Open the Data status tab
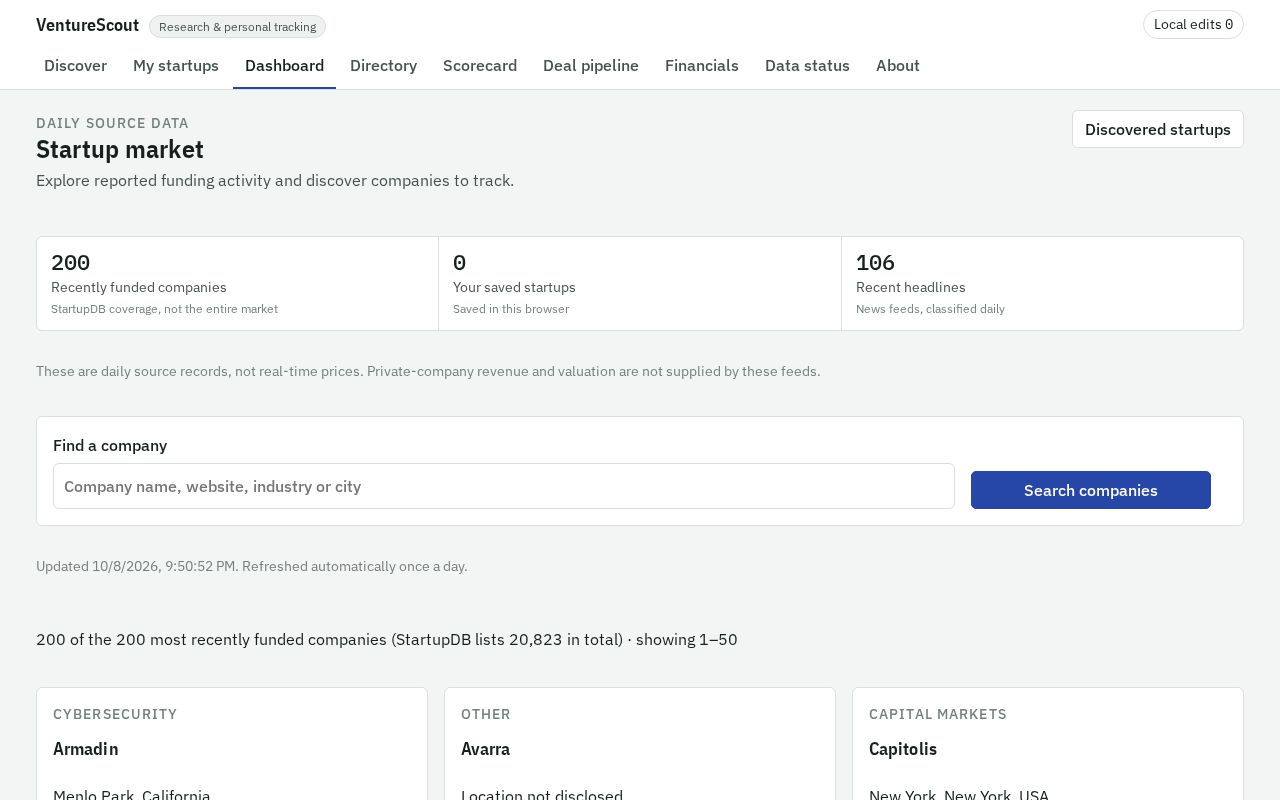 pos(807,65)
